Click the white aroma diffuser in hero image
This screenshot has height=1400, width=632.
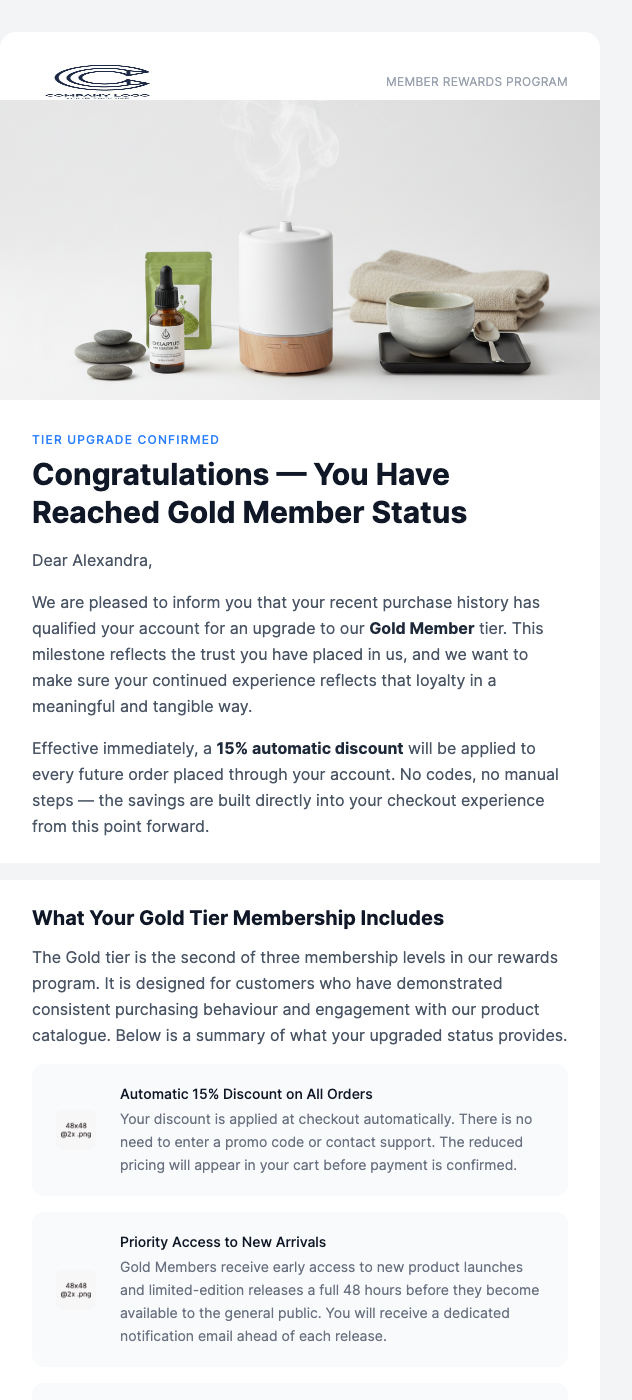pos(285,300)
